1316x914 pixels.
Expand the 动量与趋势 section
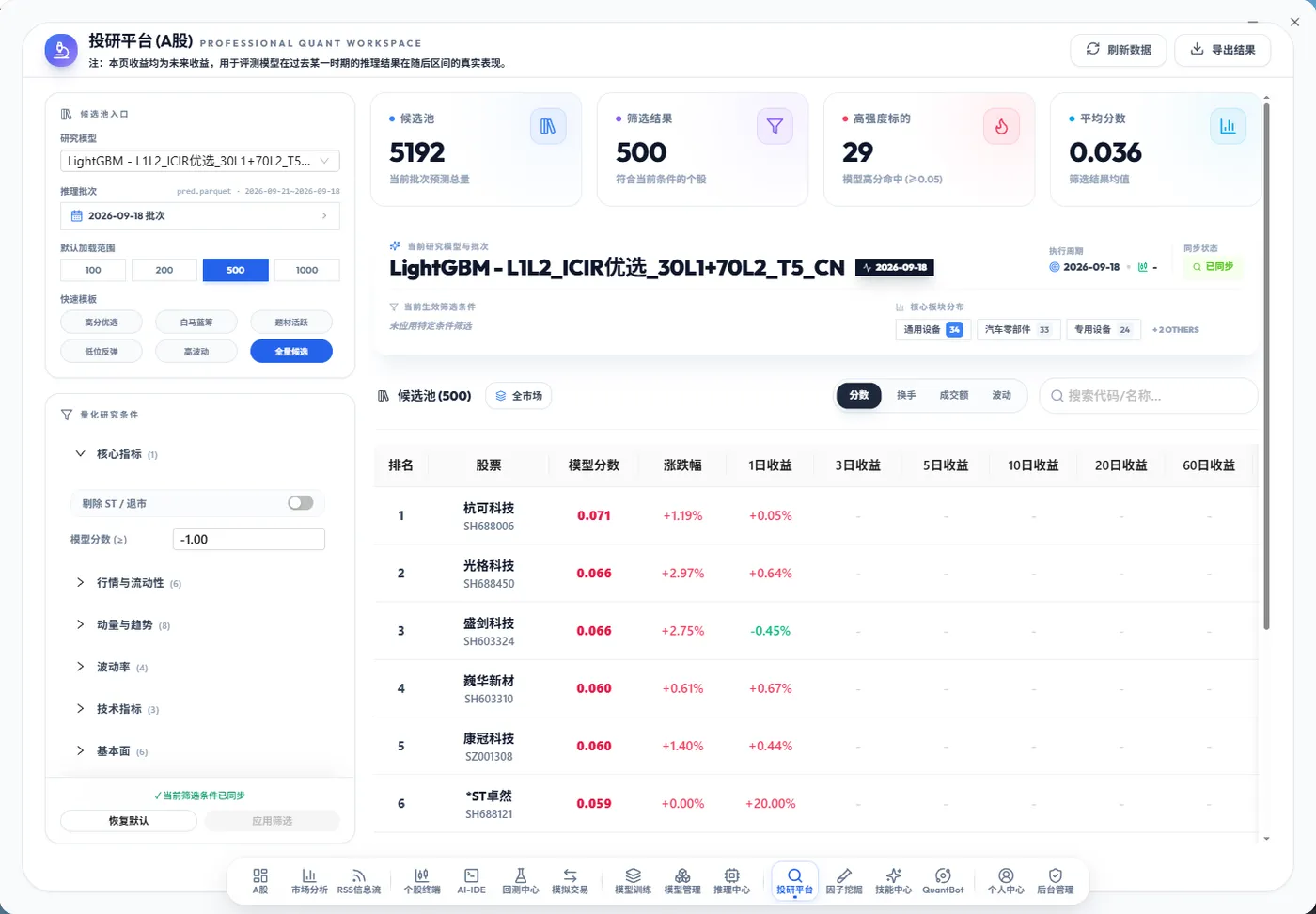[x=123, y=625]
